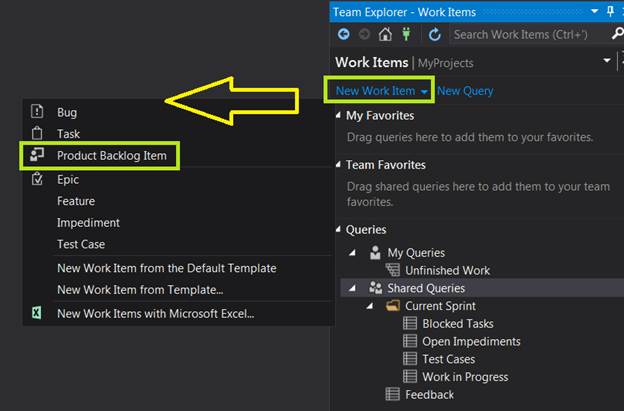Click the New Query link
This screenshot has height=411, width=624.
click(465, 91)
